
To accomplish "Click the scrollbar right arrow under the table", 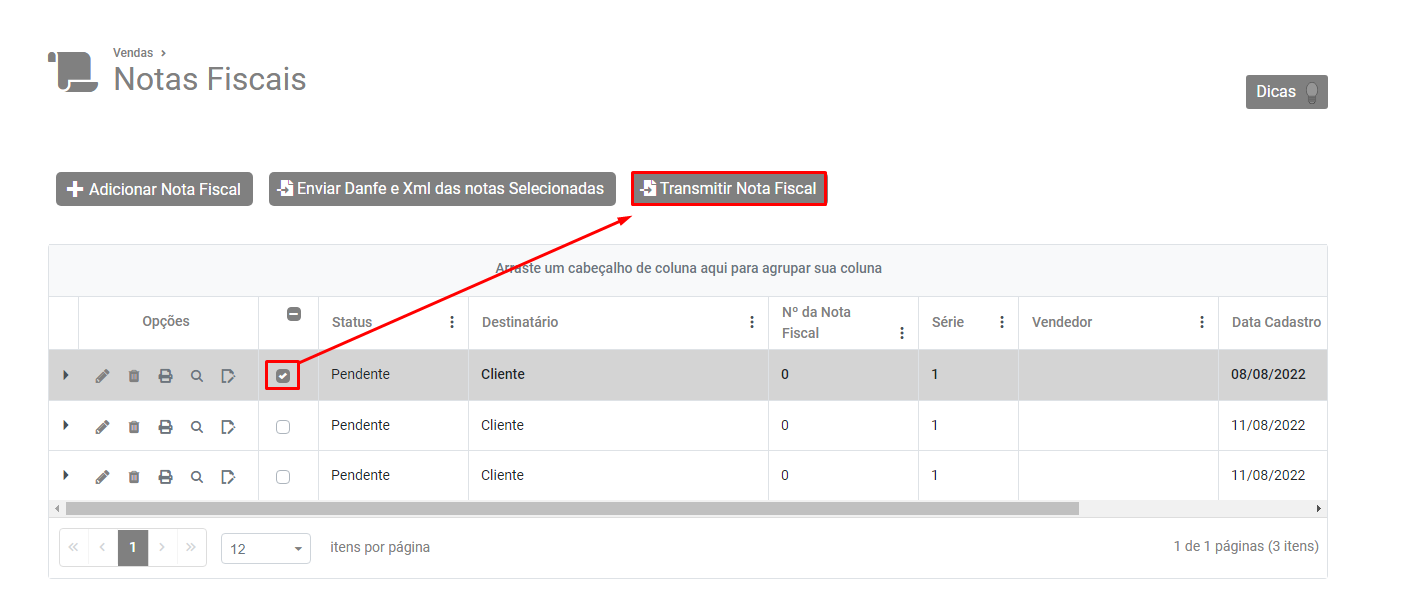I will (1319, 509).
